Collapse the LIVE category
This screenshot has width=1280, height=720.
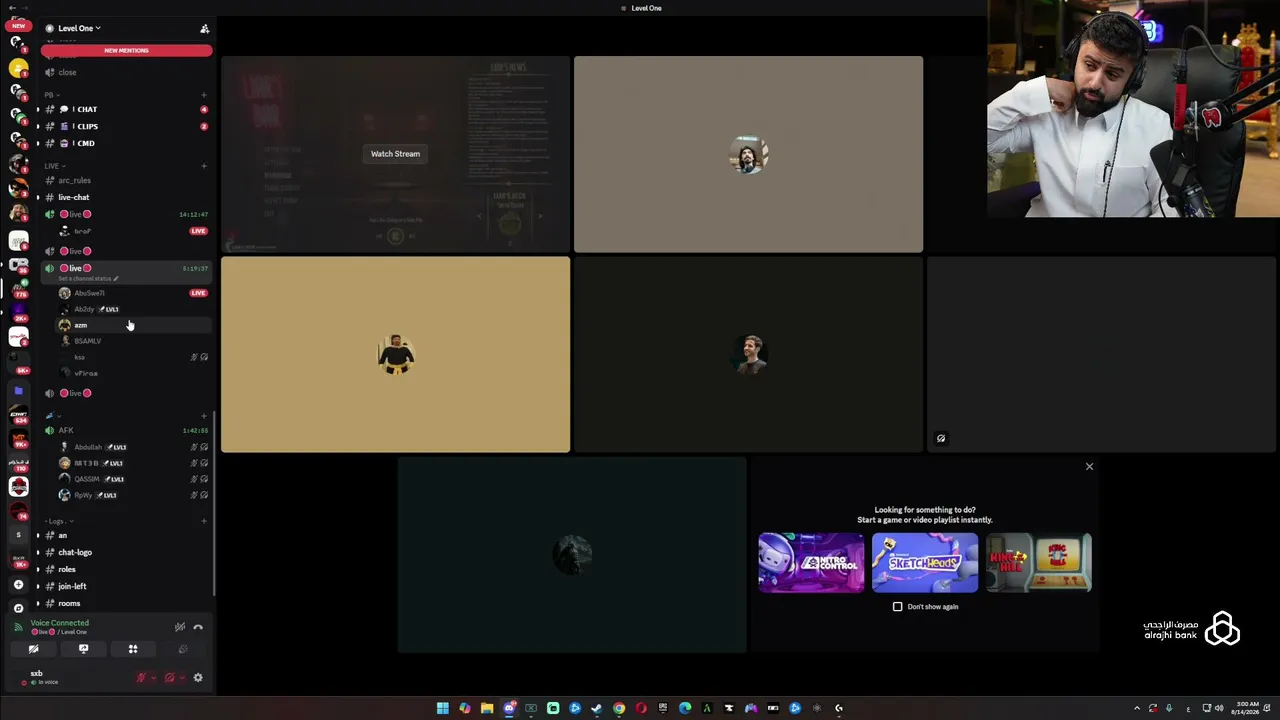pos(53,166)
